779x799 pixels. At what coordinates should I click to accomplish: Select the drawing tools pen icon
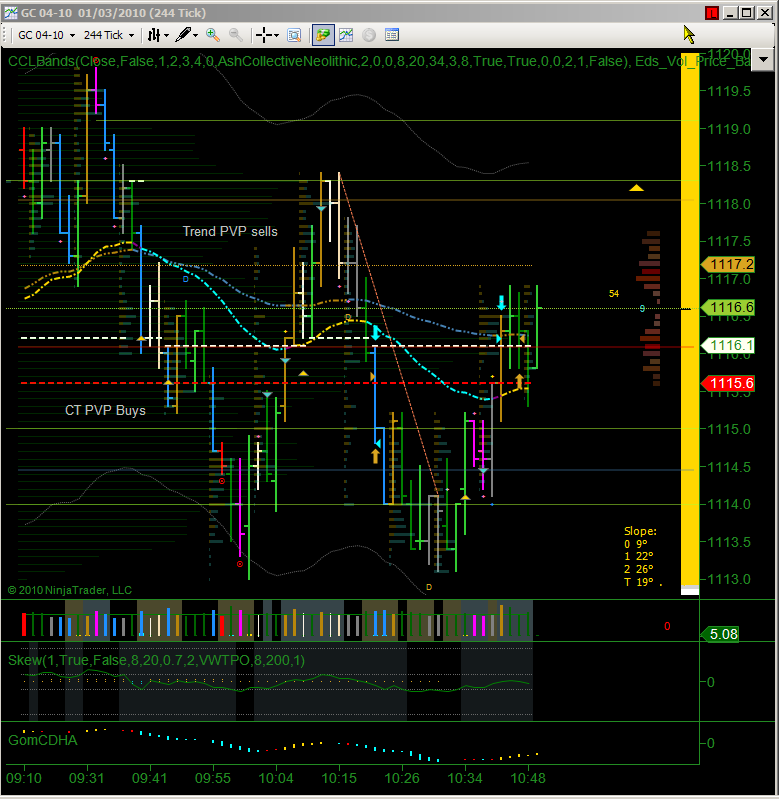[183, 35]
